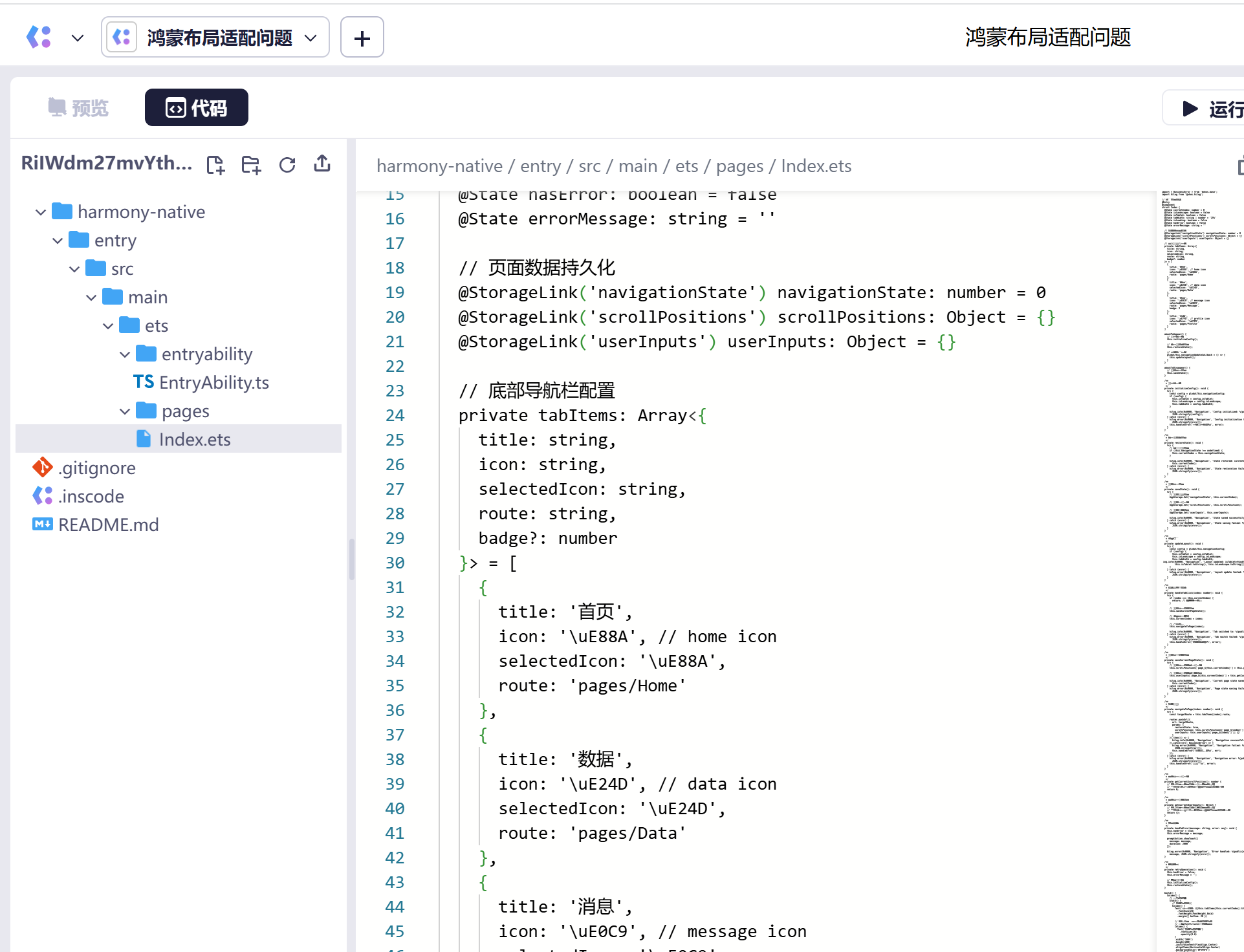Click the refresh file tree icon

click(287, 165)
